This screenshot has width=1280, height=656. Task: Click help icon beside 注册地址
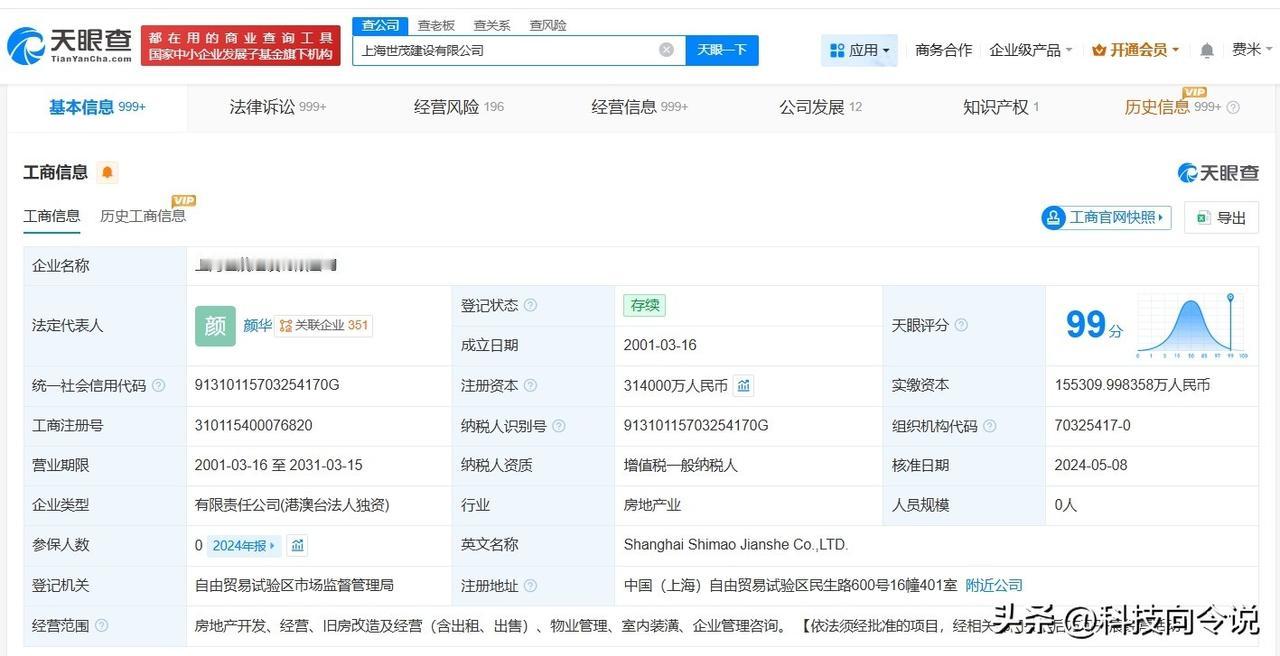[530, 586]
